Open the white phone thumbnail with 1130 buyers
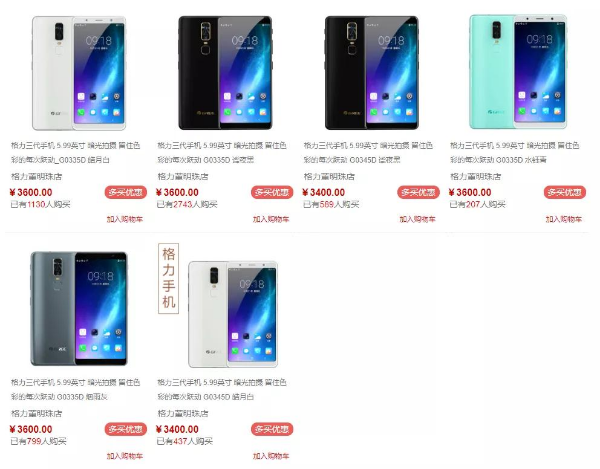 coord(79,73)
